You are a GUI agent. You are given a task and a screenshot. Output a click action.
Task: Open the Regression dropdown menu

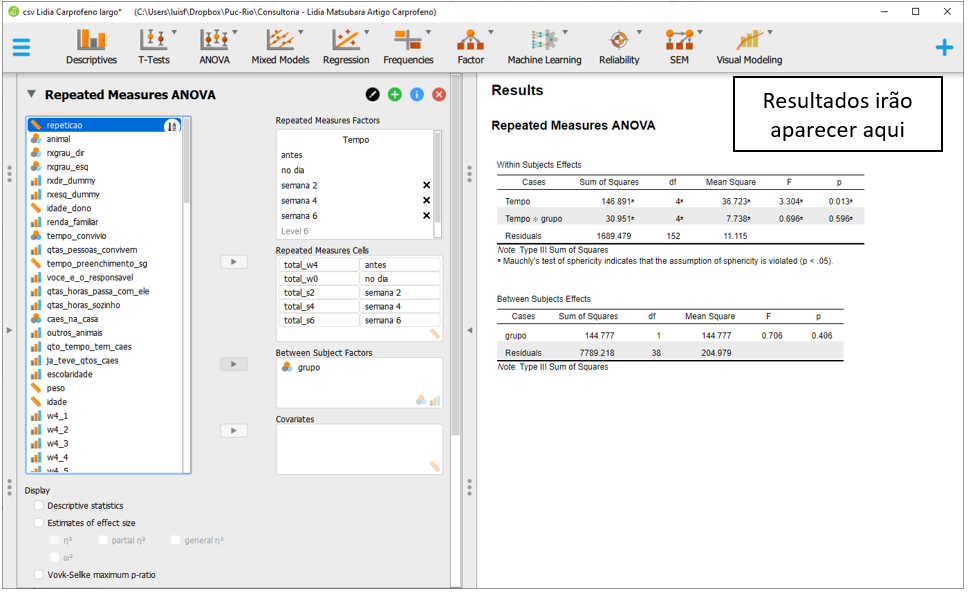click(346, 46)
